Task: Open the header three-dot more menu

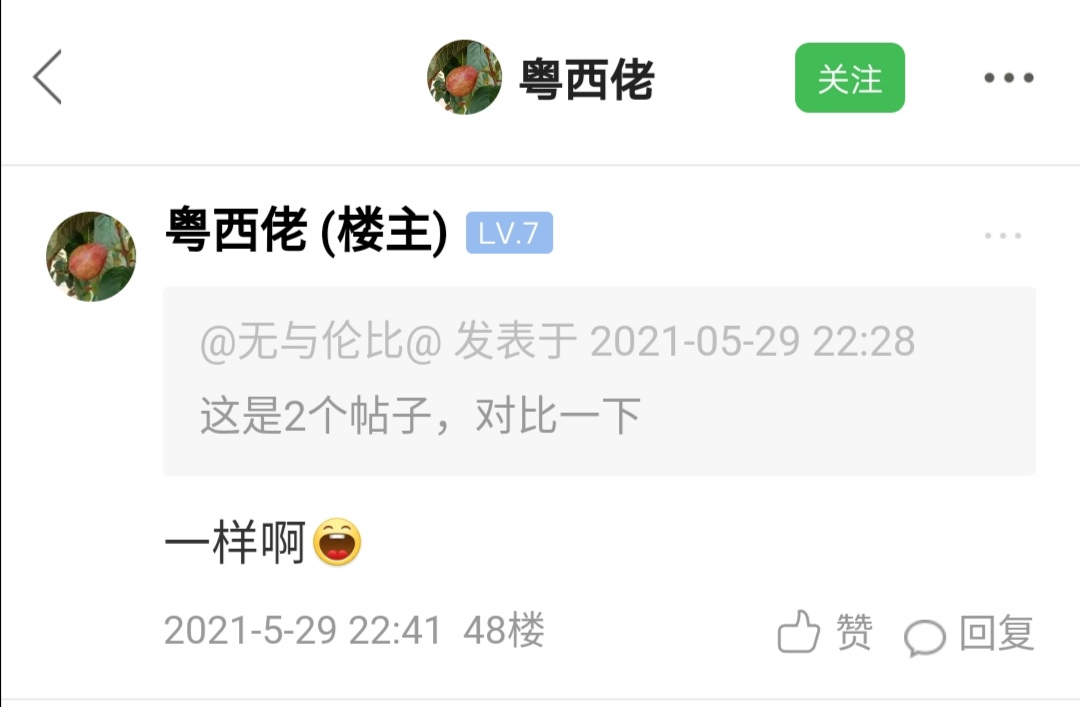Action: (x=1008, y=77)
